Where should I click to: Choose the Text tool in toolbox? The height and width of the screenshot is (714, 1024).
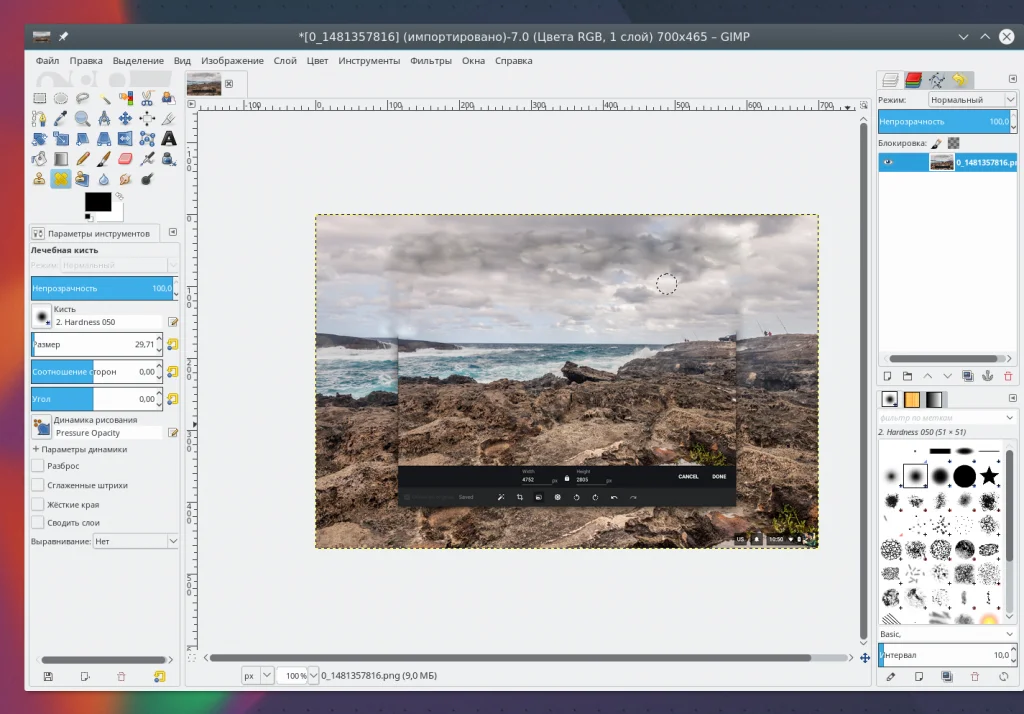[x=169, y=138]
